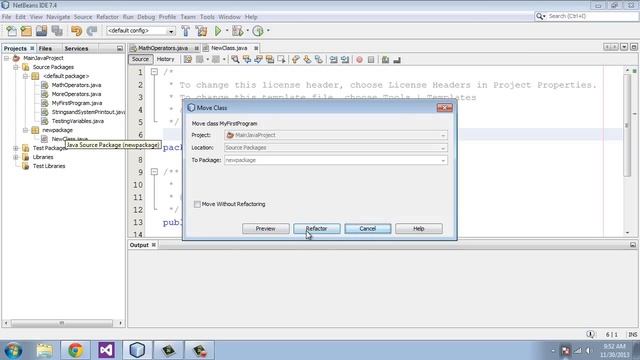Image resolution: width=640 pixels, height=360 pixels.
Task: Click the volume icon in system tray
Action: coord(588,351)
